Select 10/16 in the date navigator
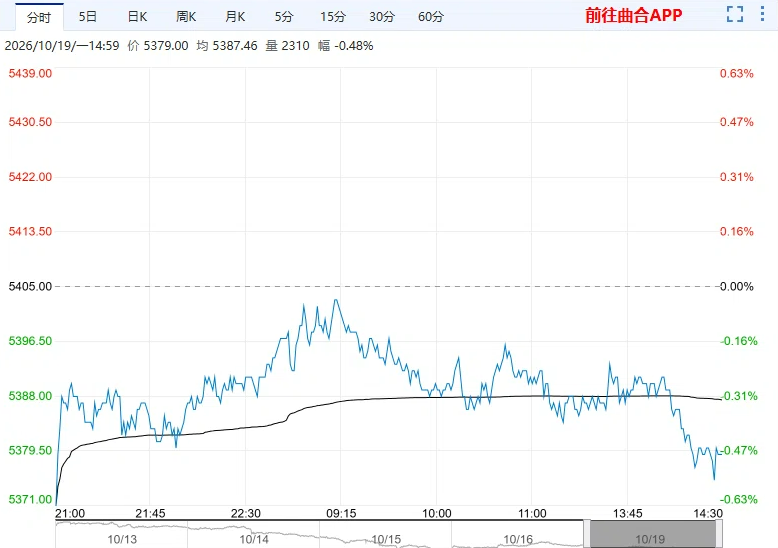The height and width of the screenshot is (548, 778). tap(518, 539)
